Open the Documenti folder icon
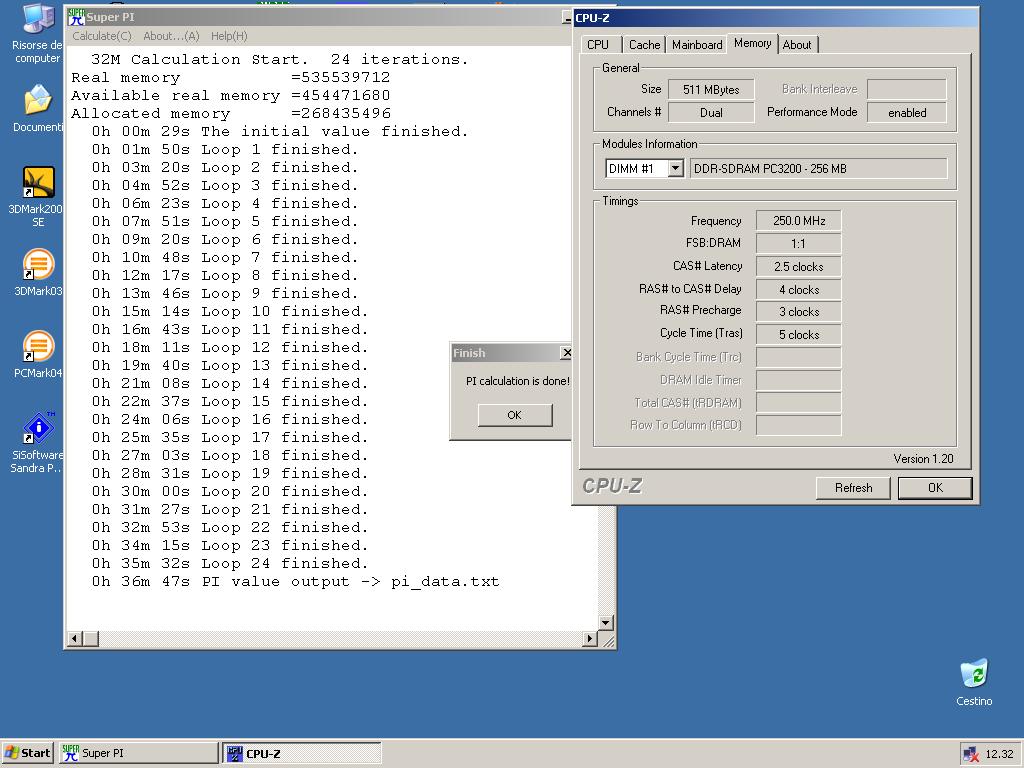The height and width of the screenshot is (768, 1024). click(x=37, y=101)
